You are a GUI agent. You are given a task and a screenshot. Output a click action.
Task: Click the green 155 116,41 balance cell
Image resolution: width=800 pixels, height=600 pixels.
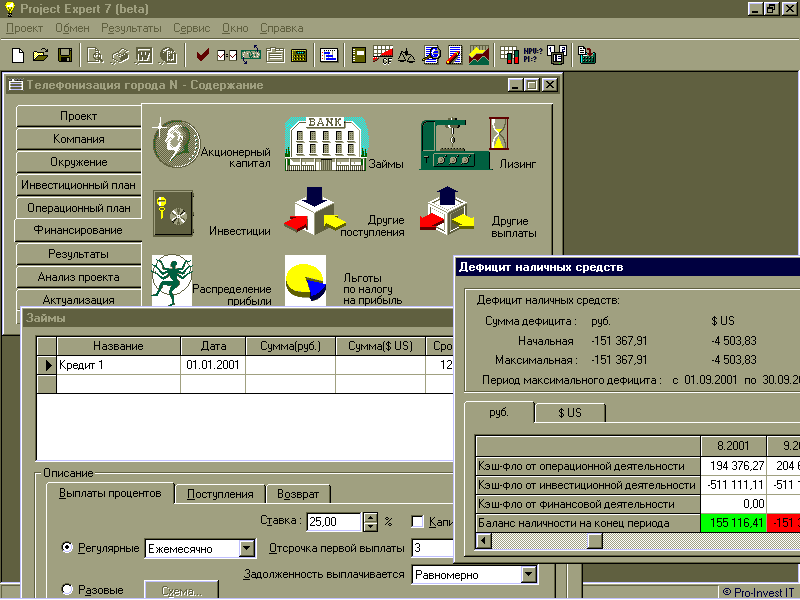tap(733, 523)
